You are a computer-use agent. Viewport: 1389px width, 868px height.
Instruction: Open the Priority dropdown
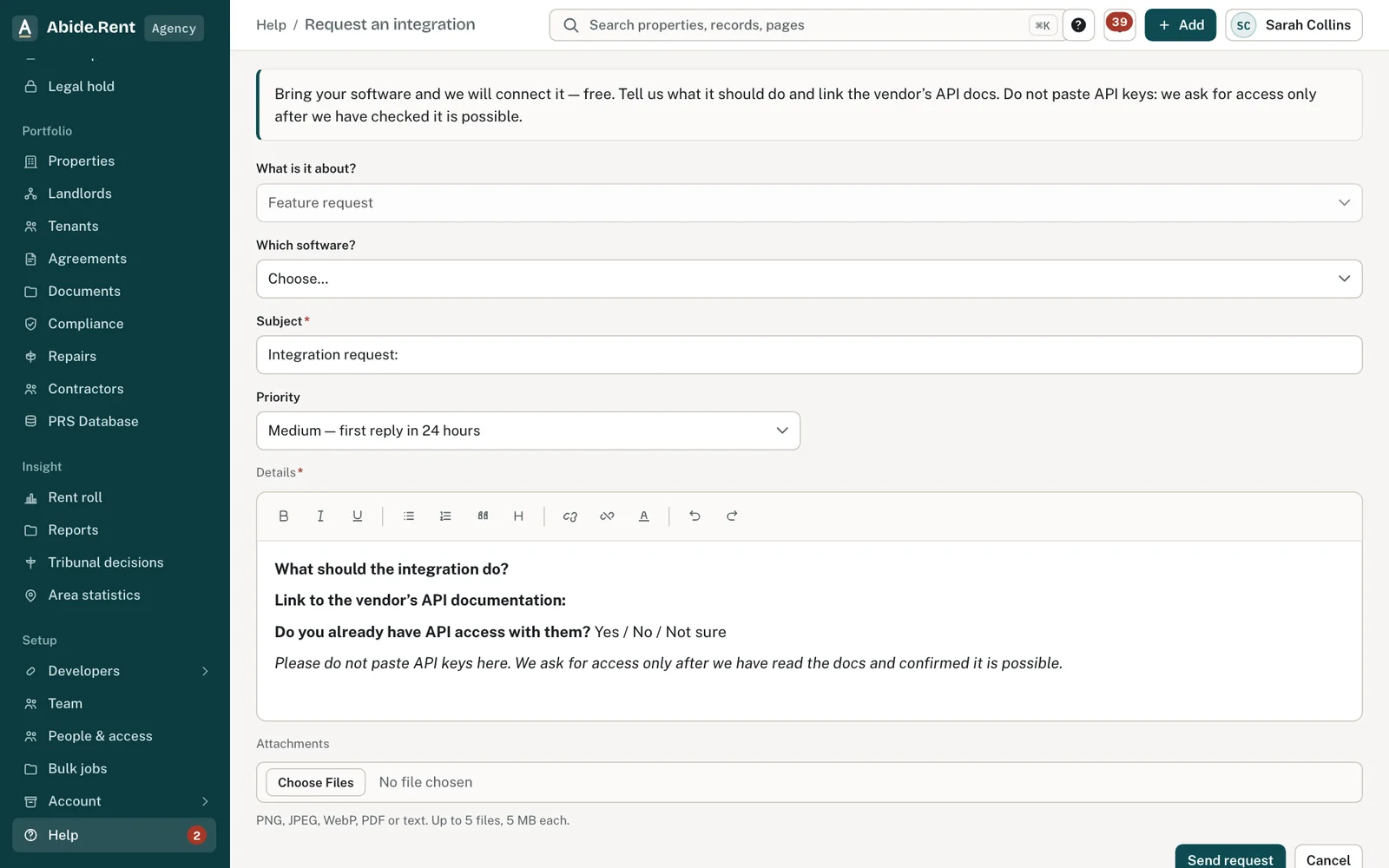tap(528, 431)
